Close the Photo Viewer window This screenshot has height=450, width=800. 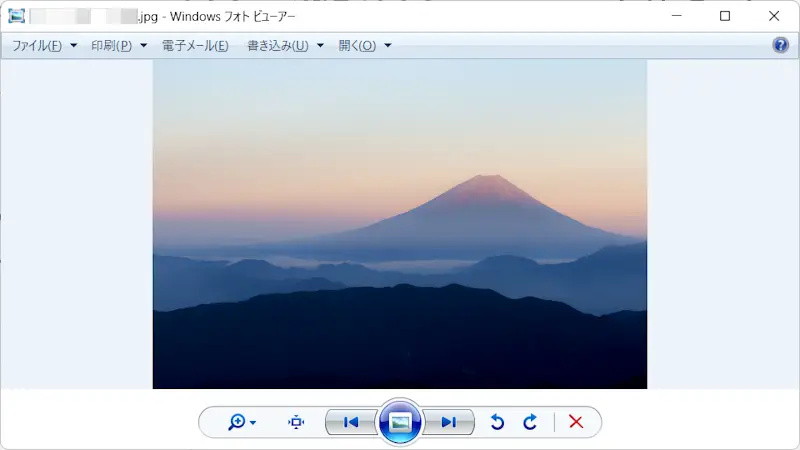point(774,16)
